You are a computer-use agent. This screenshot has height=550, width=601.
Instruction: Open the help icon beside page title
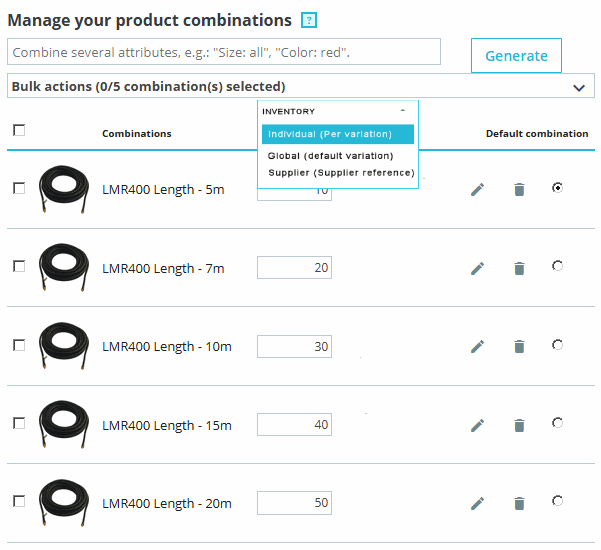(309, 21)
